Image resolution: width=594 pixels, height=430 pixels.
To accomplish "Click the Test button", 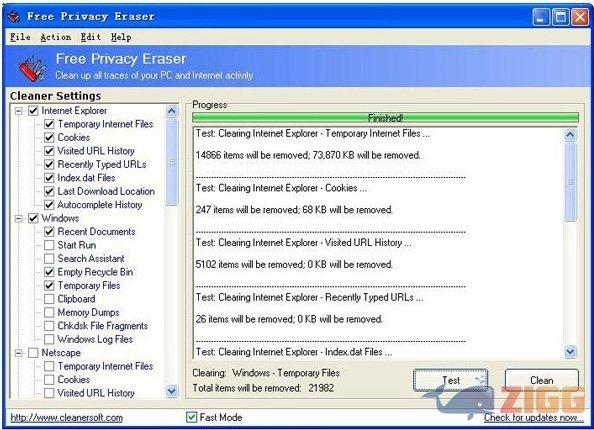I will click(x=450, y=380).
